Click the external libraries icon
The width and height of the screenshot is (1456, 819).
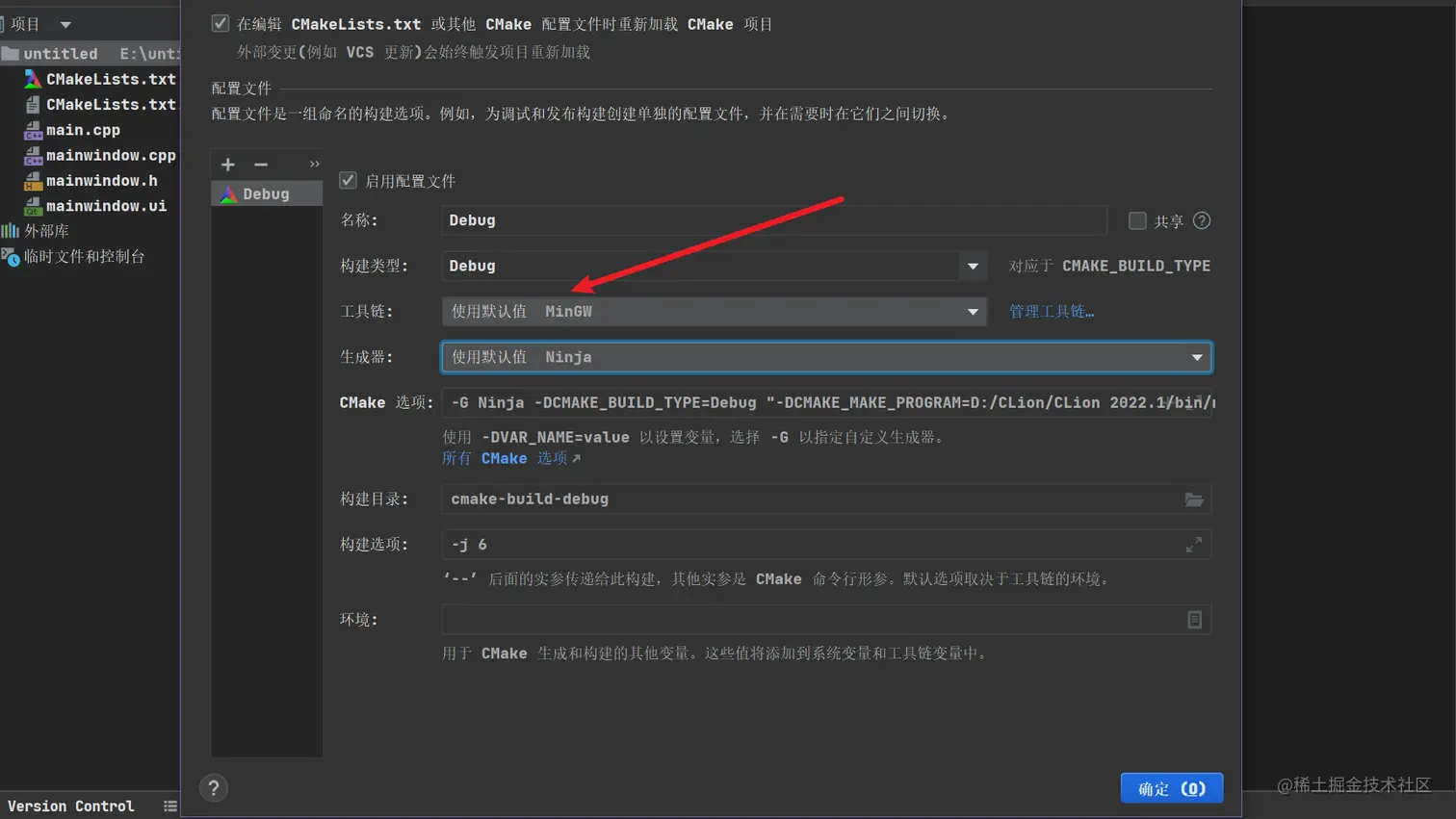point(10,231)
